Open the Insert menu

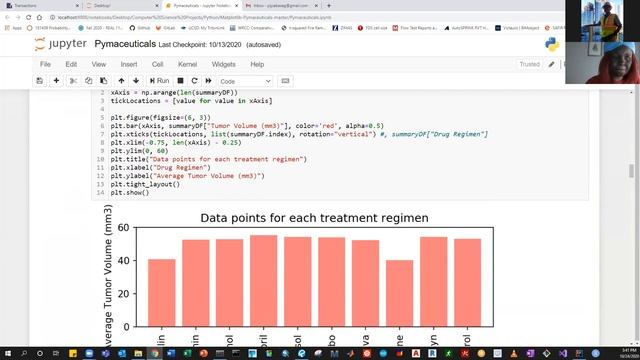coord(129,64)
